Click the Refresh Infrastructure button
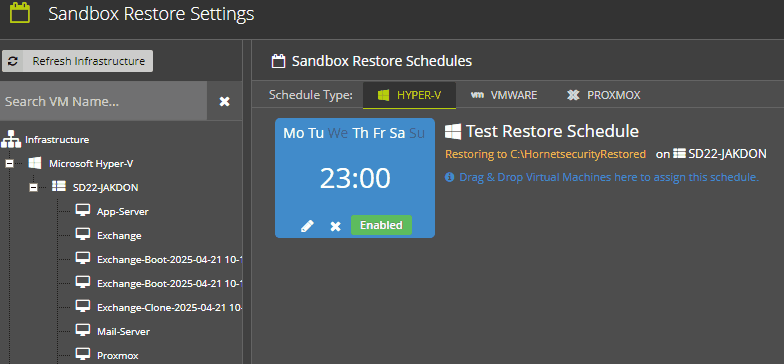This screenshot has height=364, width=784. (78, 61)
